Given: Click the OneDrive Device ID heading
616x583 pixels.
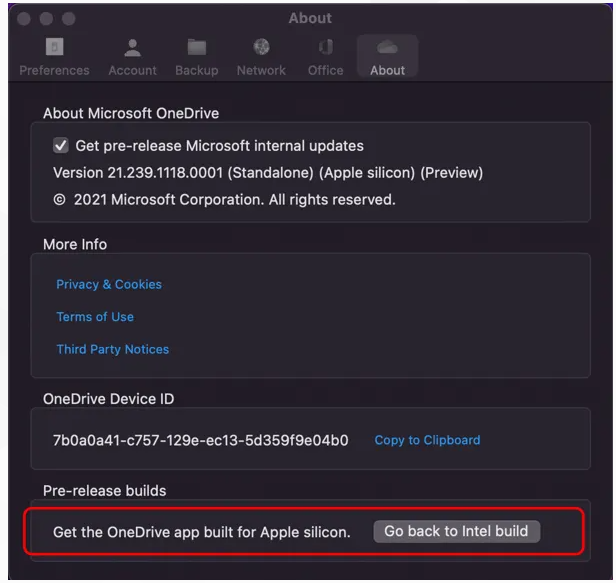Looking at the screenshot, I should click(109, 399).
